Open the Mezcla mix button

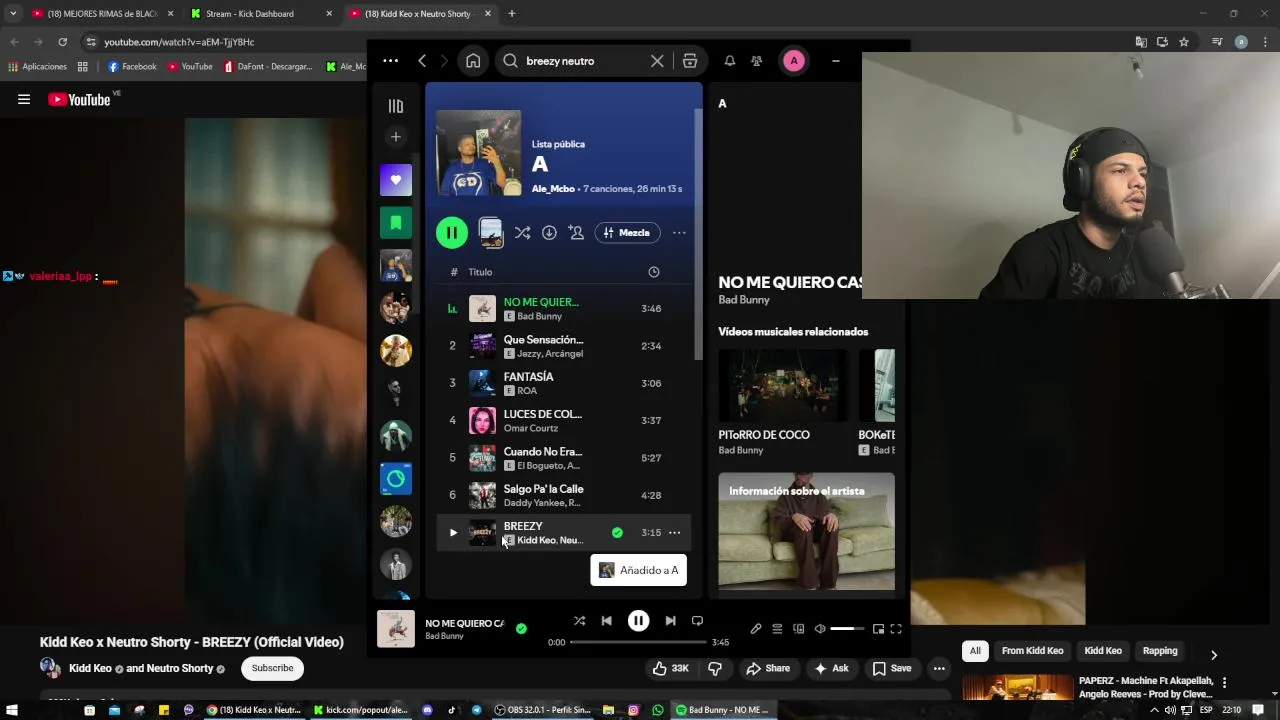(x=627, y=233)
